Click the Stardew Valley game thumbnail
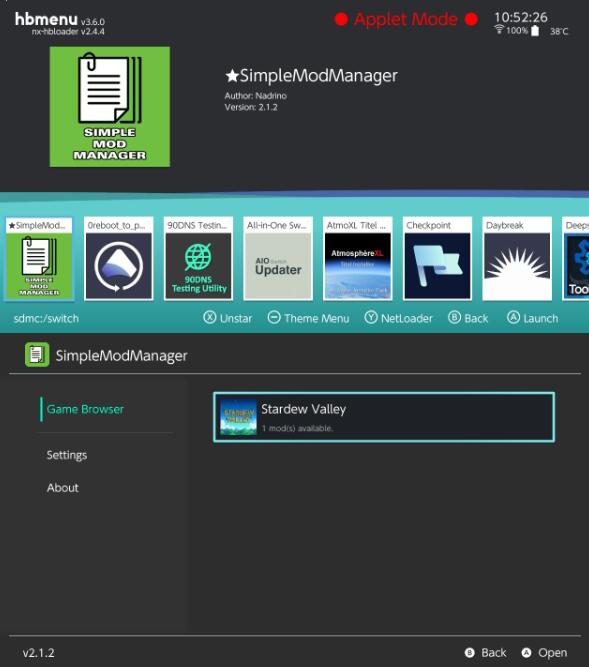Viewport: 589px width, 667px height. pyautogui.click(x=238, y=417)
